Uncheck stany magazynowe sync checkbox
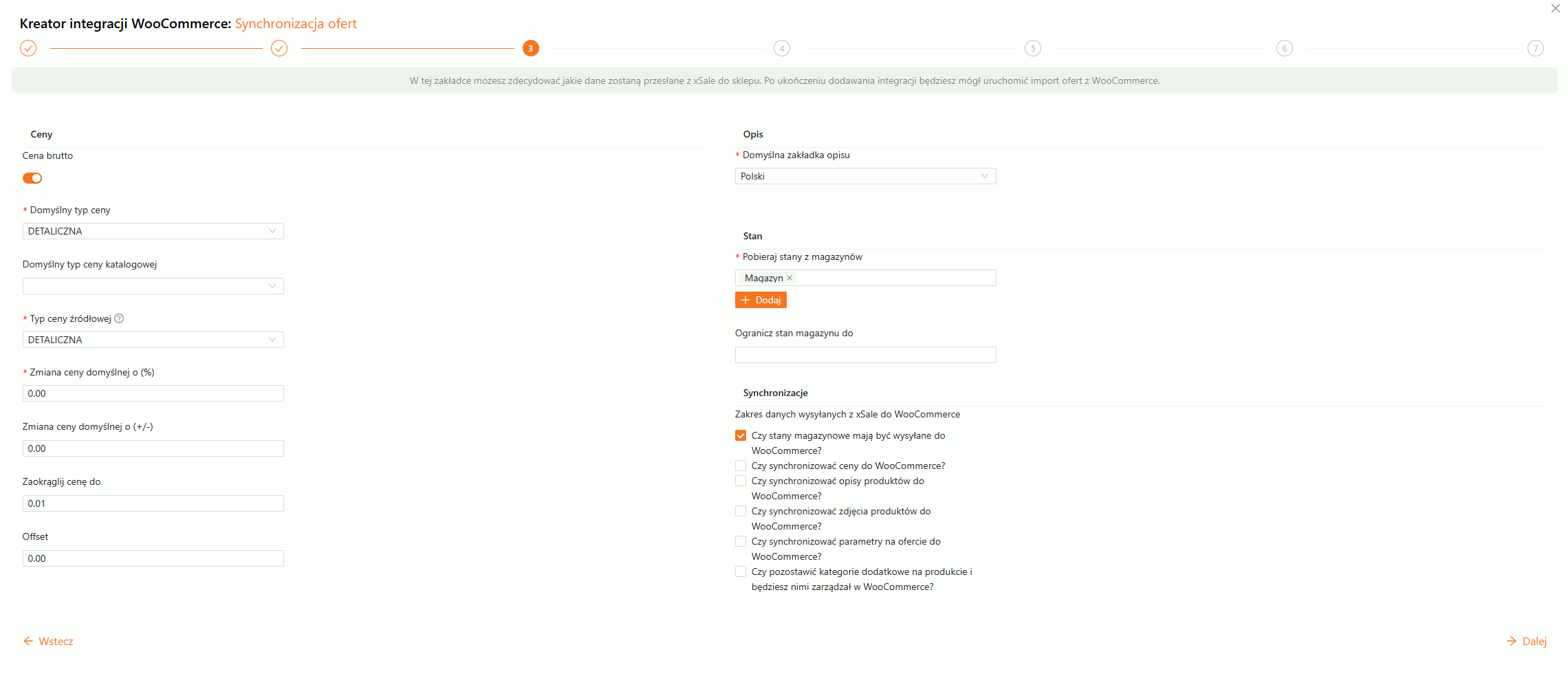 (741, 435)
